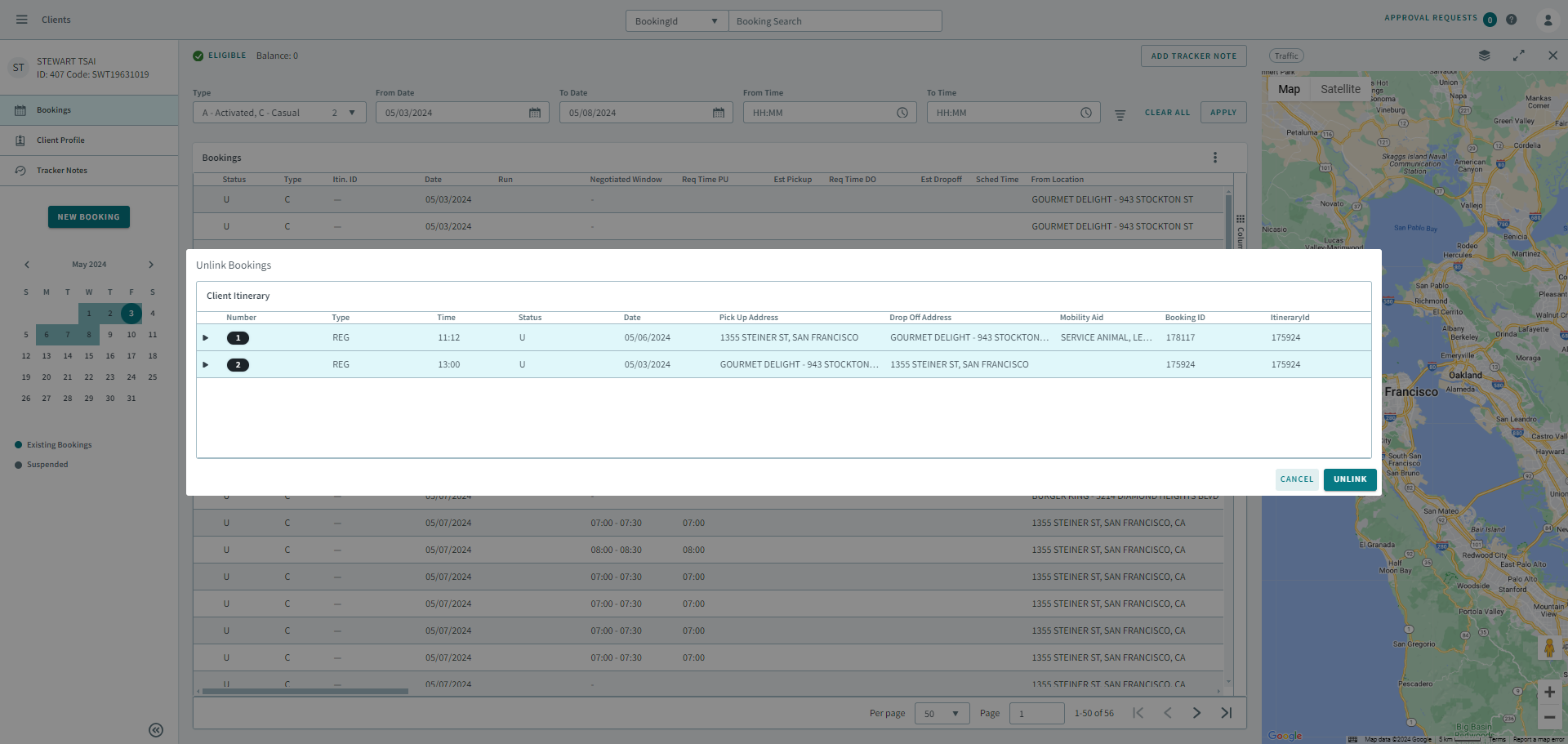Cancel the Unlink Bookings dialog
The width and height of the screenshot is (1568, 744).
1296,479
